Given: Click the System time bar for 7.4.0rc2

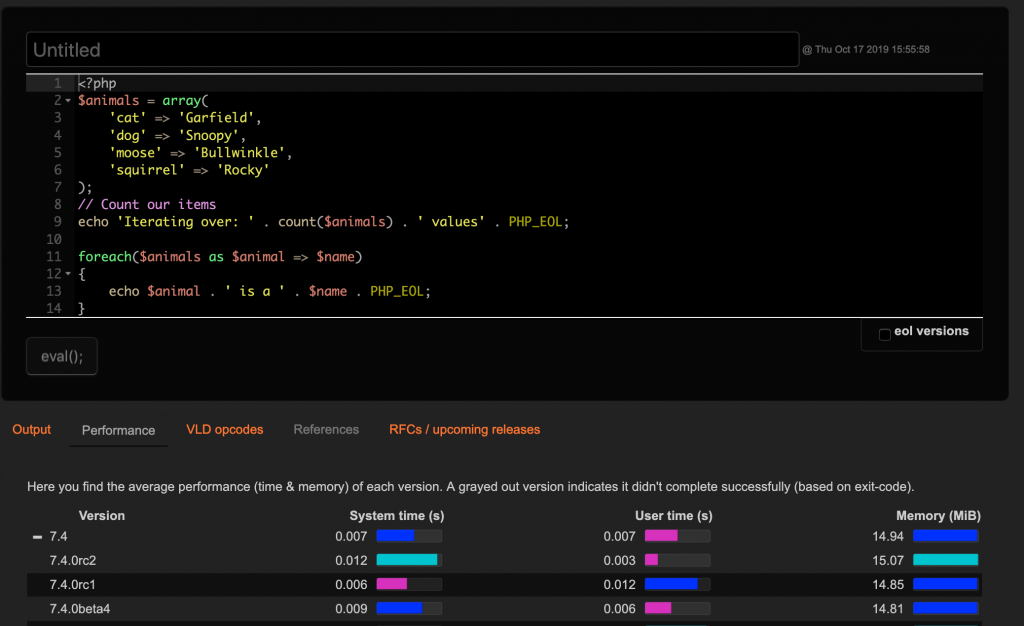Looking at the screenshot, I should coord(408,560).
